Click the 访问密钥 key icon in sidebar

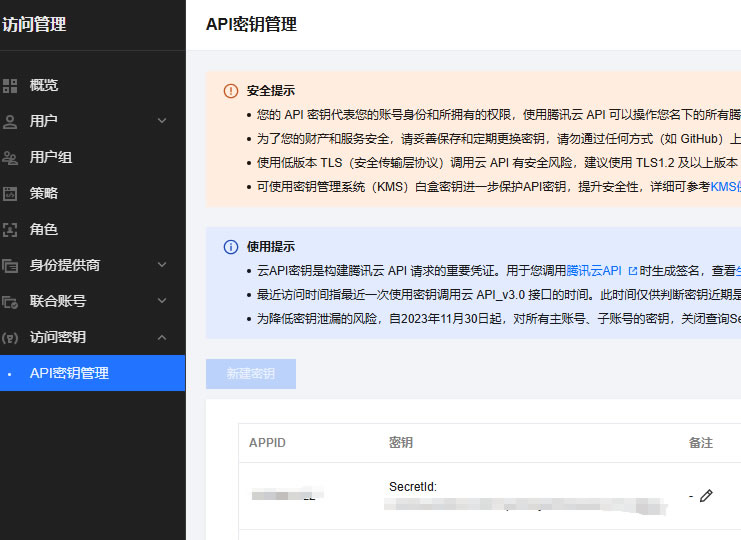pos(11,337)
